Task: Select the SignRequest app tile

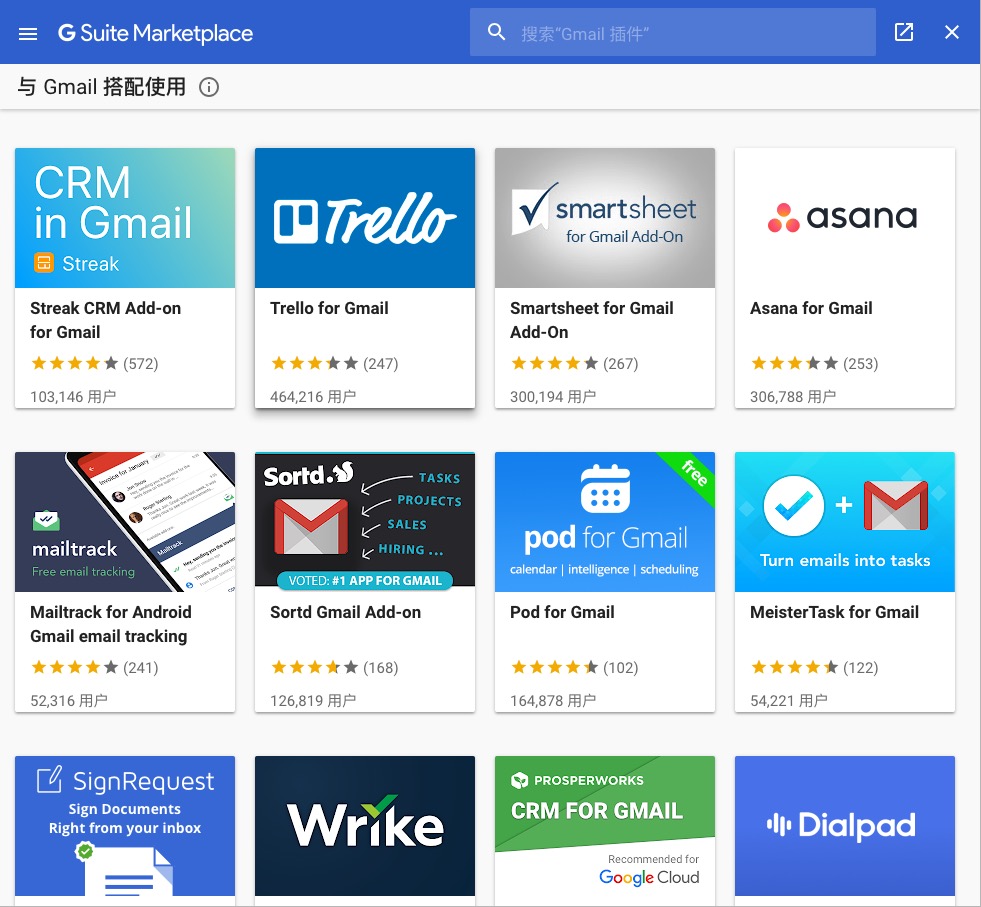Action: [125, 826]
